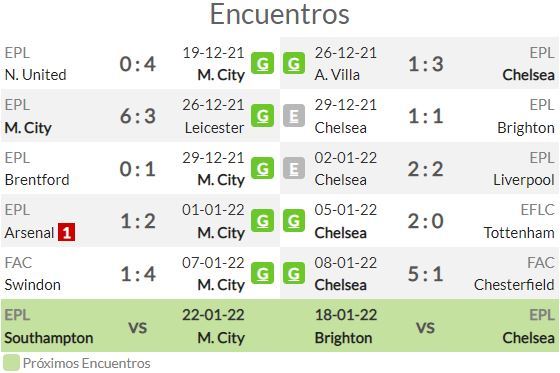Click the green Próximos Encuentros legend swatch

(x=11, y=363)
